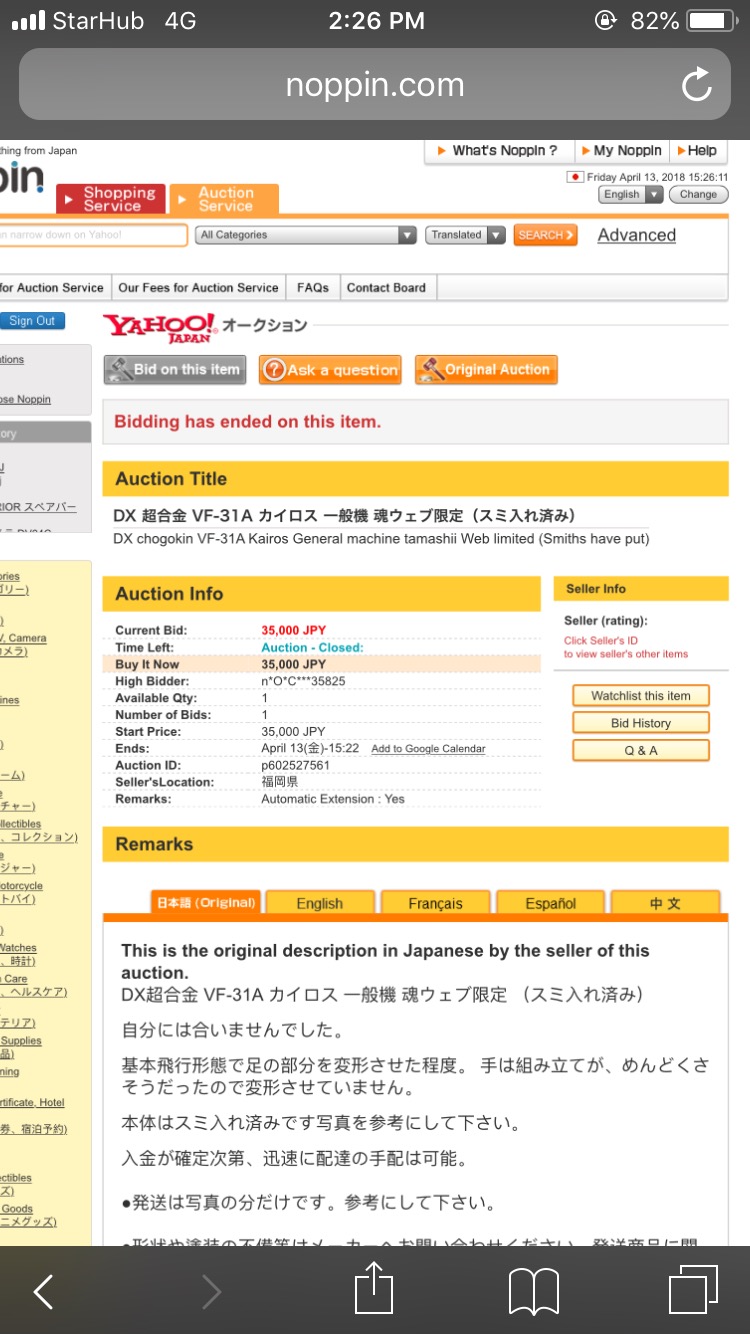Select the 中文 remarks tab
Screen dimensions: 750x1334
(666, 902)
